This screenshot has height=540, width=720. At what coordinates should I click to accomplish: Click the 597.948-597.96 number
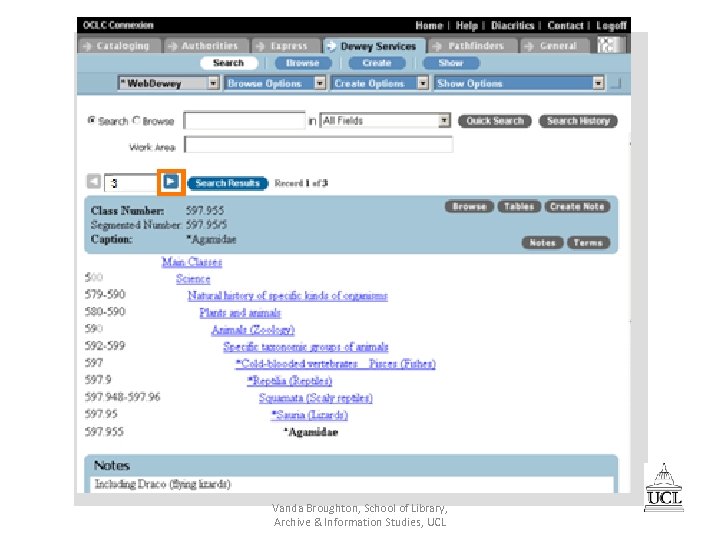(x=122, y=397)
